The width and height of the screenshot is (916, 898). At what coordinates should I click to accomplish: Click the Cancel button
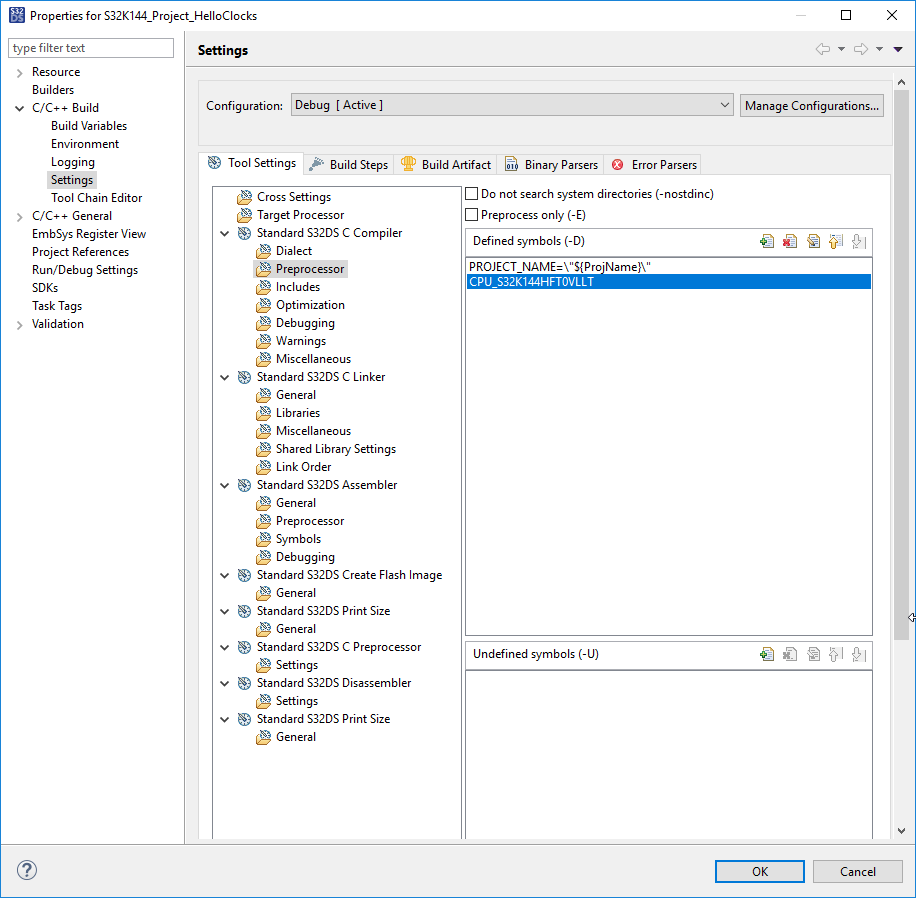pos(858,872)
